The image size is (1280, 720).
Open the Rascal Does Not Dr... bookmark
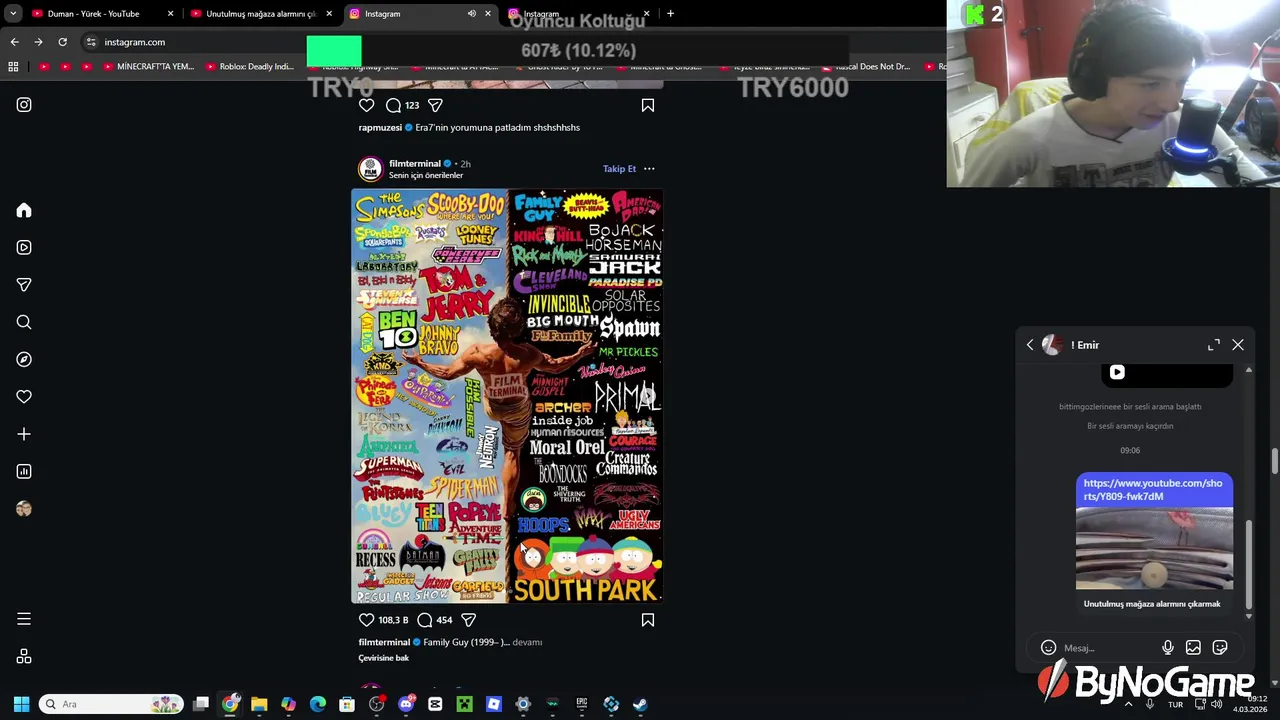(x=866, y=67)
